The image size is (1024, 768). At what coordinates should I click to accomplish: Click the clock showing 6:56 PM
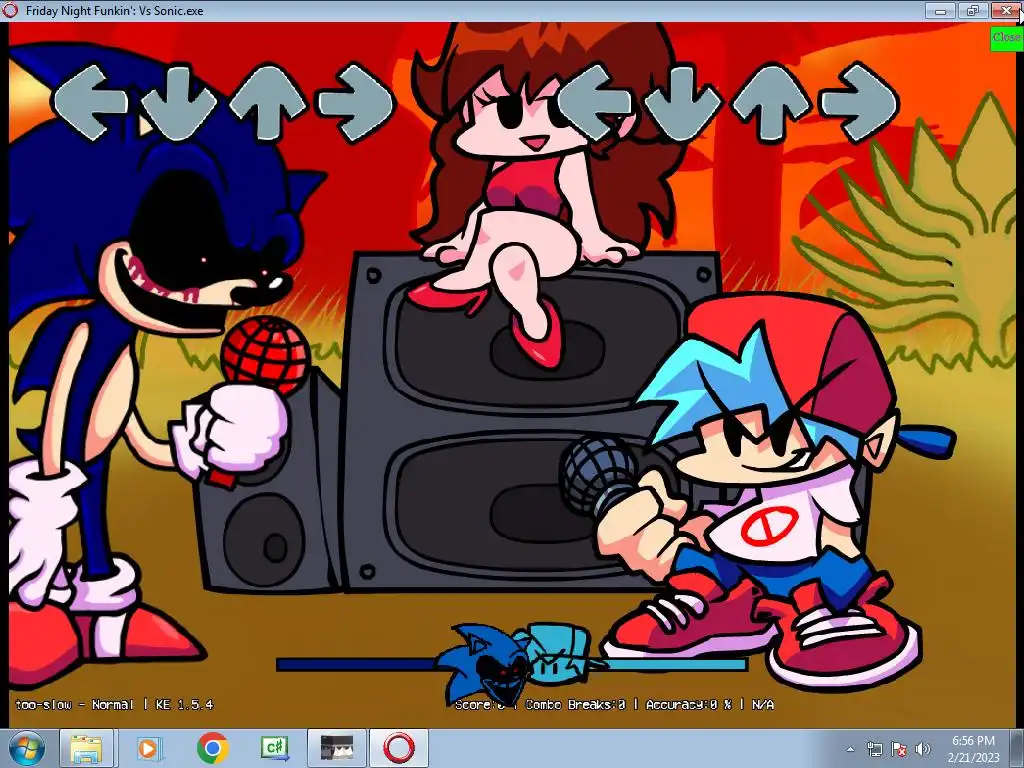(973, 741)
